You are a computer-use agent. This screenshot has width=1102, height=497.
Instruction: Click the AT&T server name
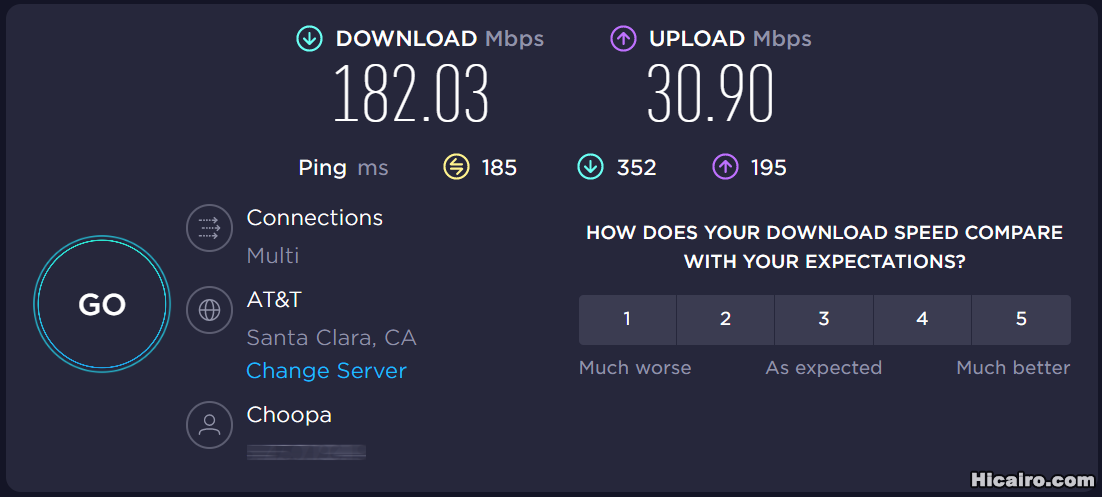(x=274, y=300)
